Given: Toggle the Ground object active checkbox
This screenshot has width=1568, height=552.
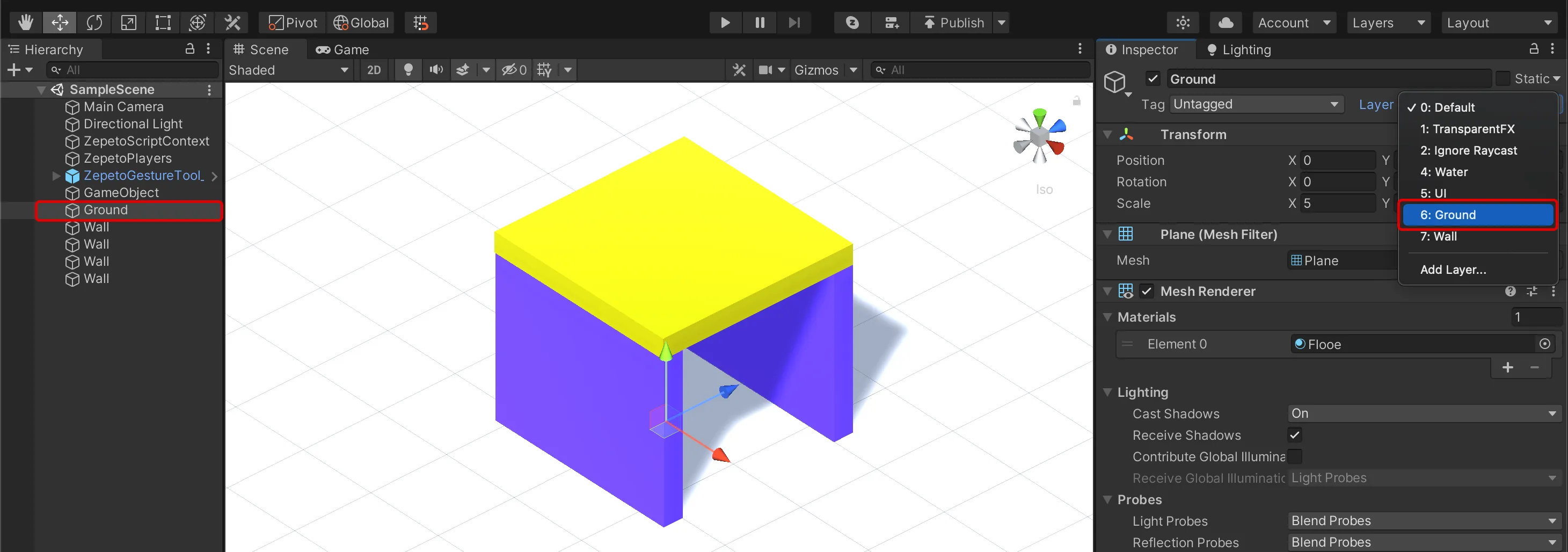Looking at the screenshot, I should point(1153,78).
